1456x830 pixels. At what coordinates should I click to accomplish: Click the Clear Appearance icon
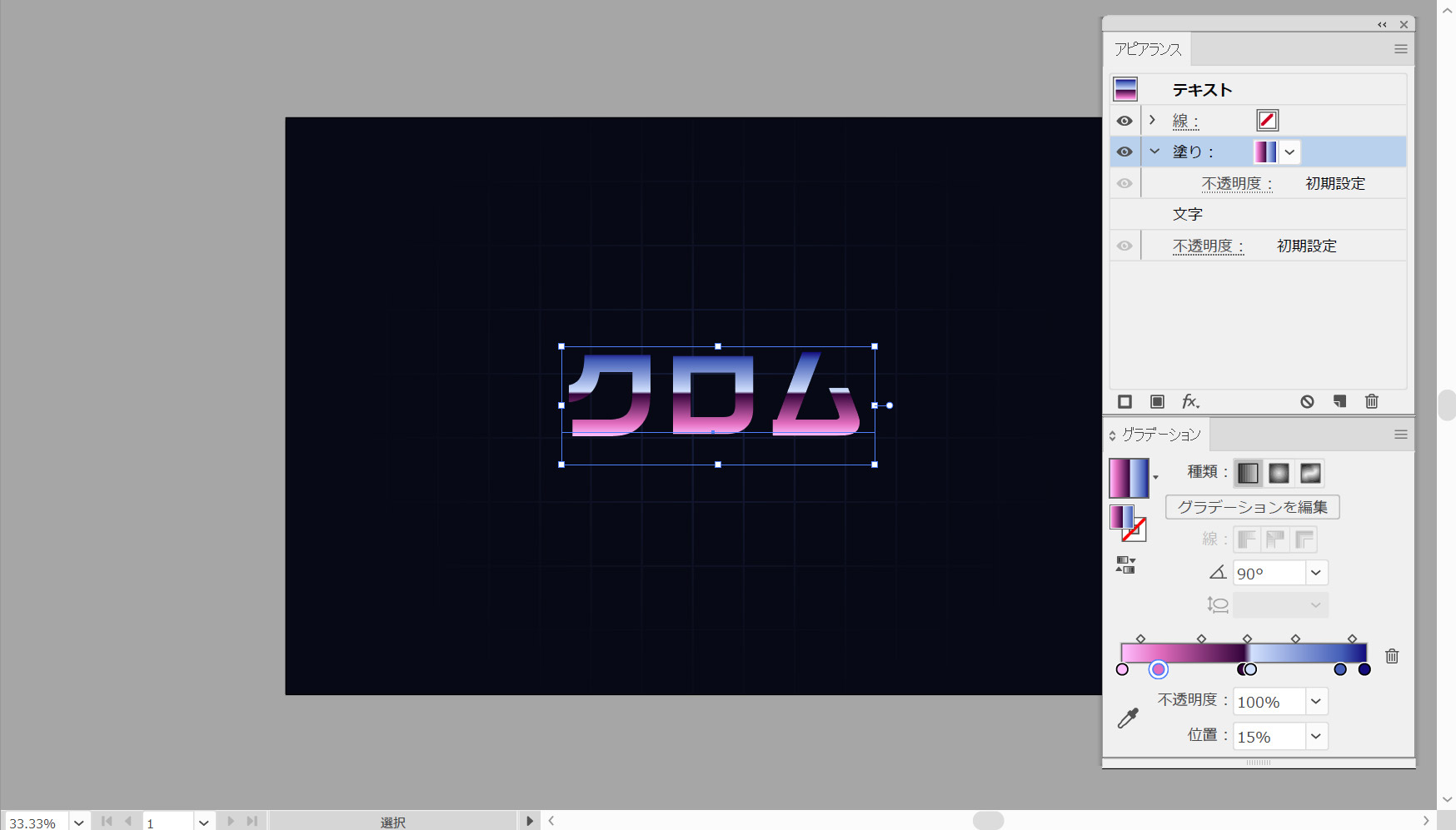pos(1307,402)
